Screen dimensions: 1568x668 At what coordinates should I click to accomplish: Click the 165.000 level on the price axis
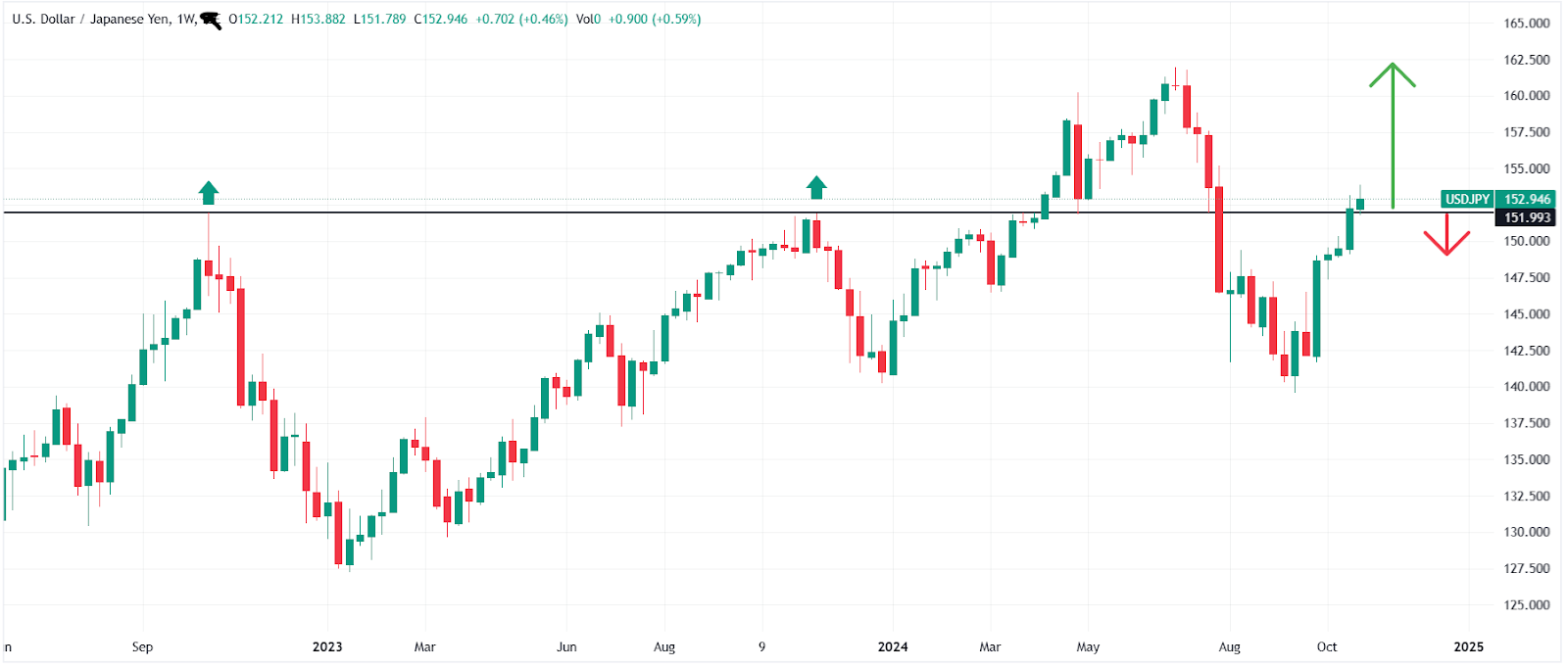(x=1527, y=24)
